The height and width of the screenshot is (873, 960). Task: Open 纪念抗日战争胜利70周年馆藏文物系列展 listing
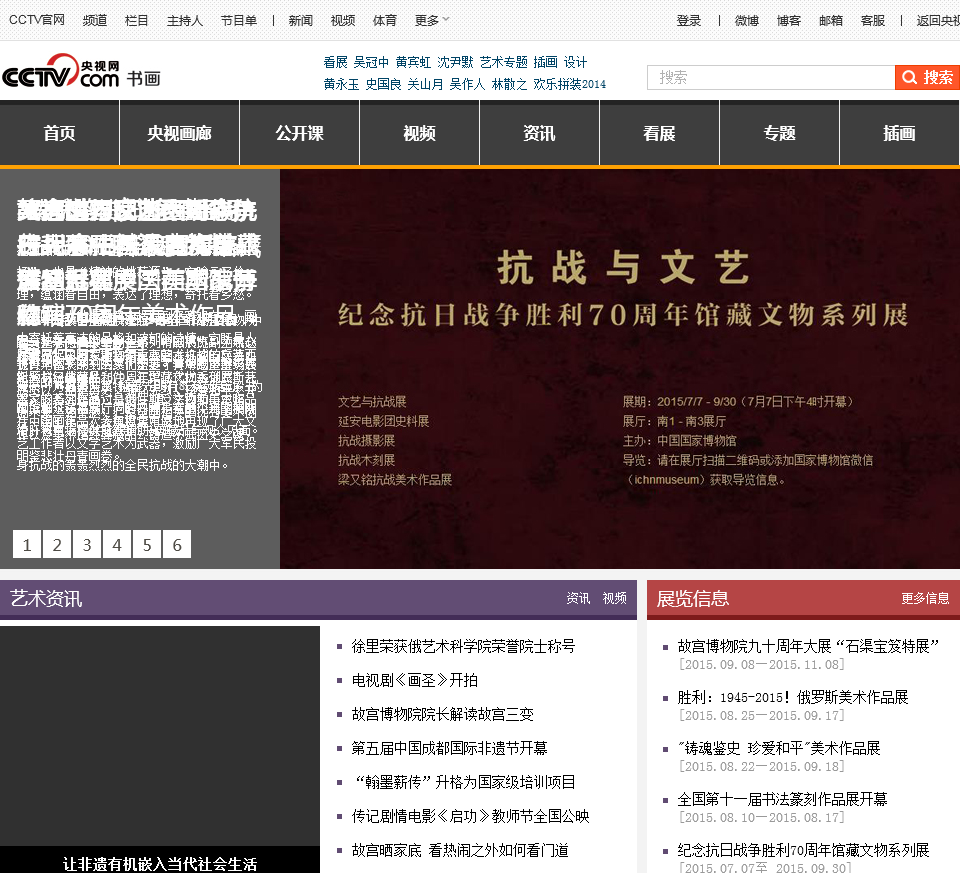pos(803,850)
